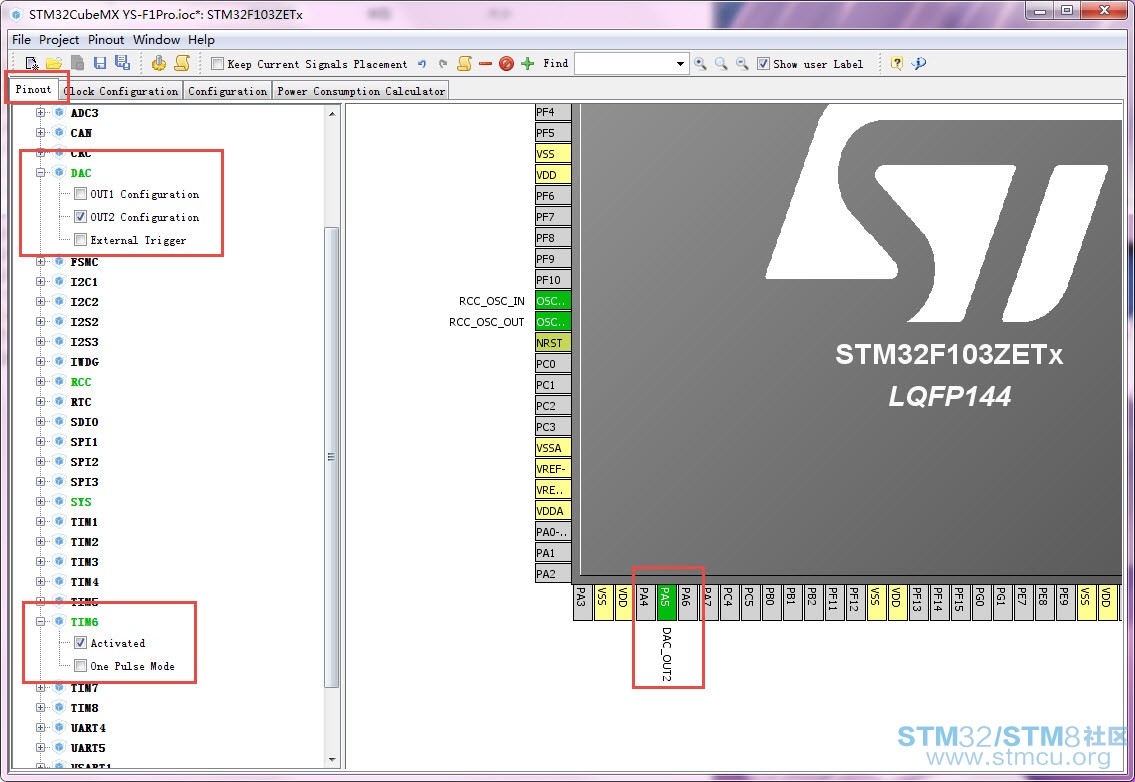Click the DAC peripheral cube icon
The image size is (1135, 782).
coord(59,172)
